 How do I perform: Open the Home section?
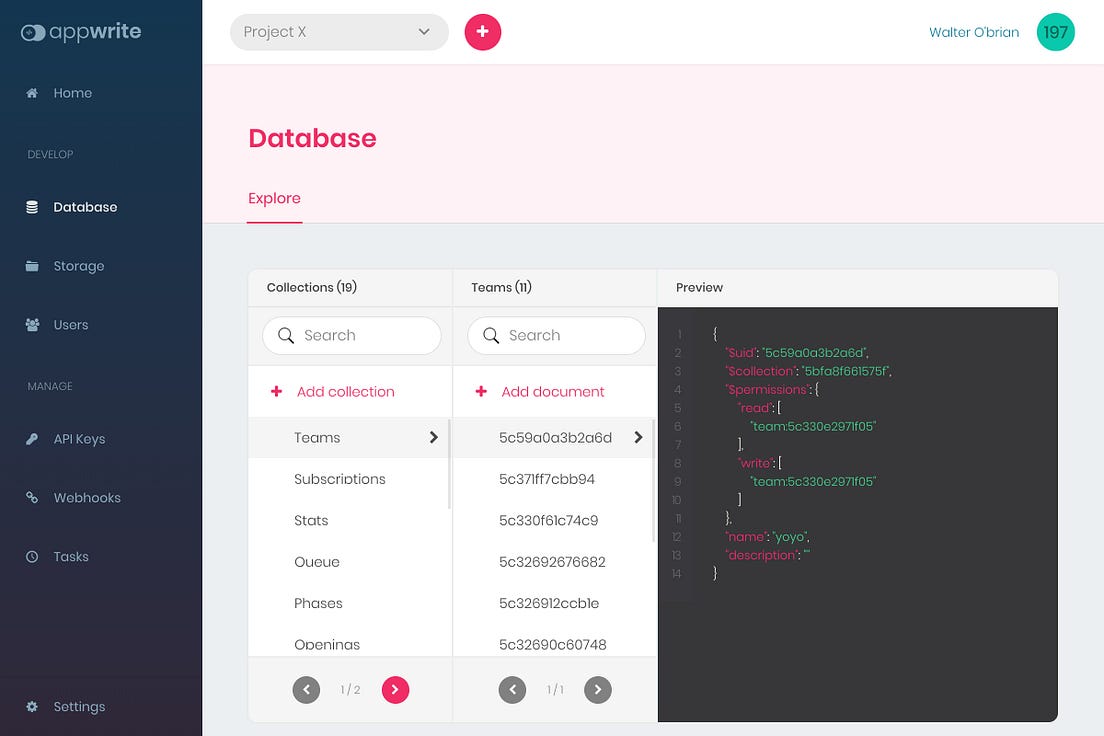click(x=72, y=92)
